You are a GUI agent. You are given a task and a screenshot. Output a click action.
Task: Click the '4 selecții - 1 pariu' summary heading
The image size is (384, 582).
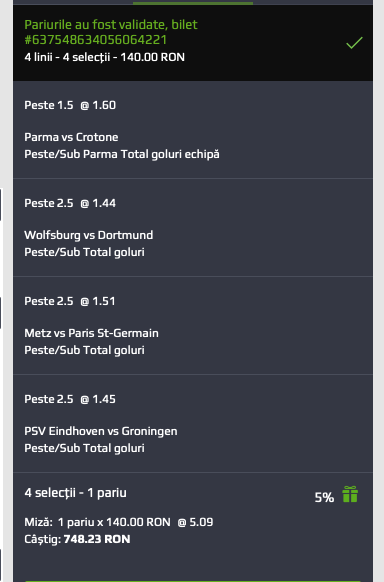75,493
